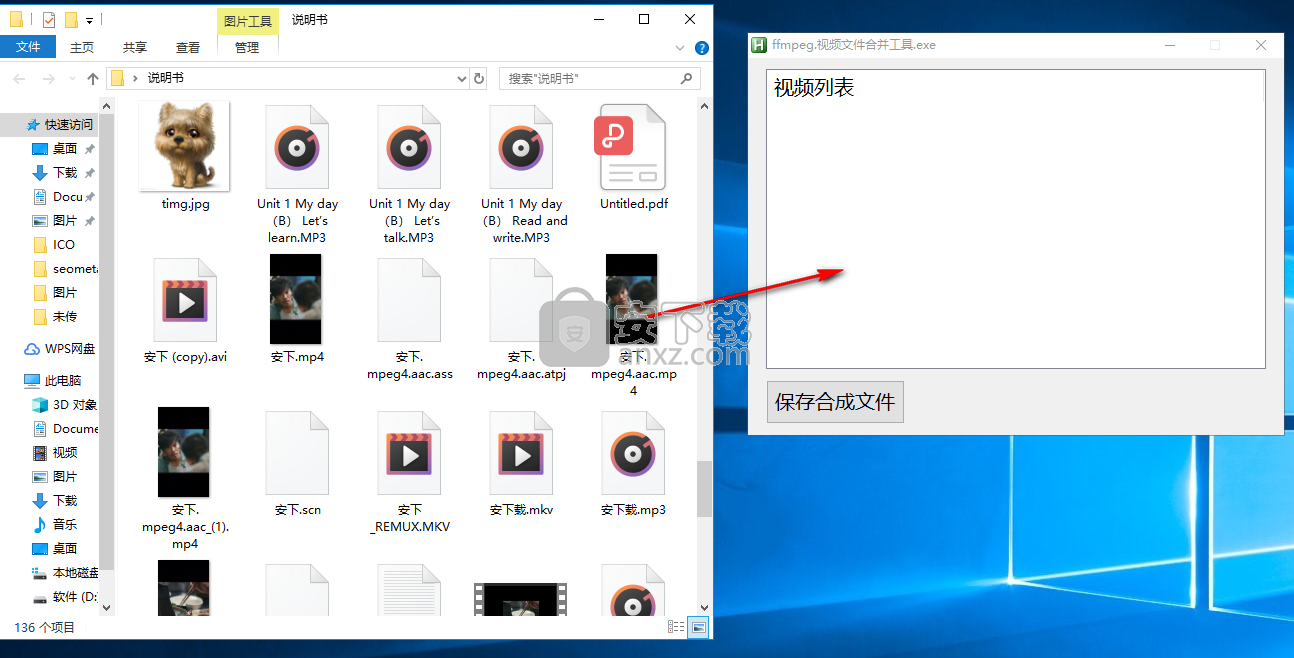Image resolution: width=1294 pixels, height=658 pixels.
Task: Open the 文件 menu tab
Action: tap(28, 47)
